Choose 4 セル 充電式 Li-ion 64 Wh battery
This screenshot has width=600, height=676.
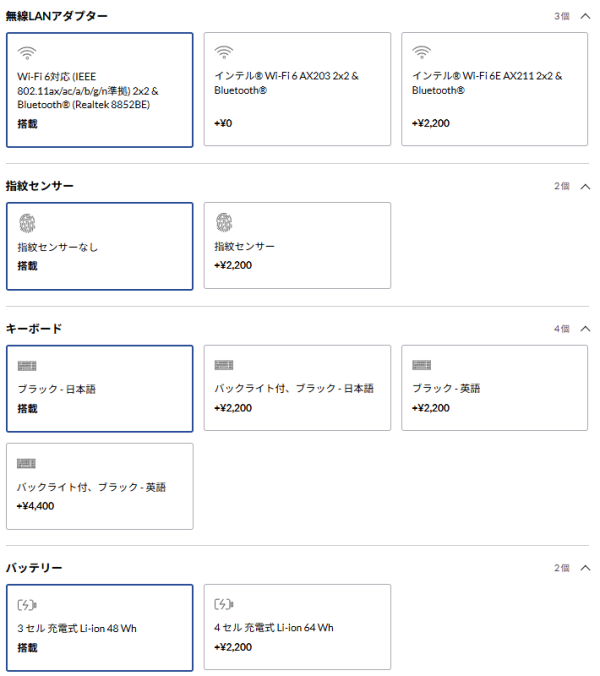297,627
